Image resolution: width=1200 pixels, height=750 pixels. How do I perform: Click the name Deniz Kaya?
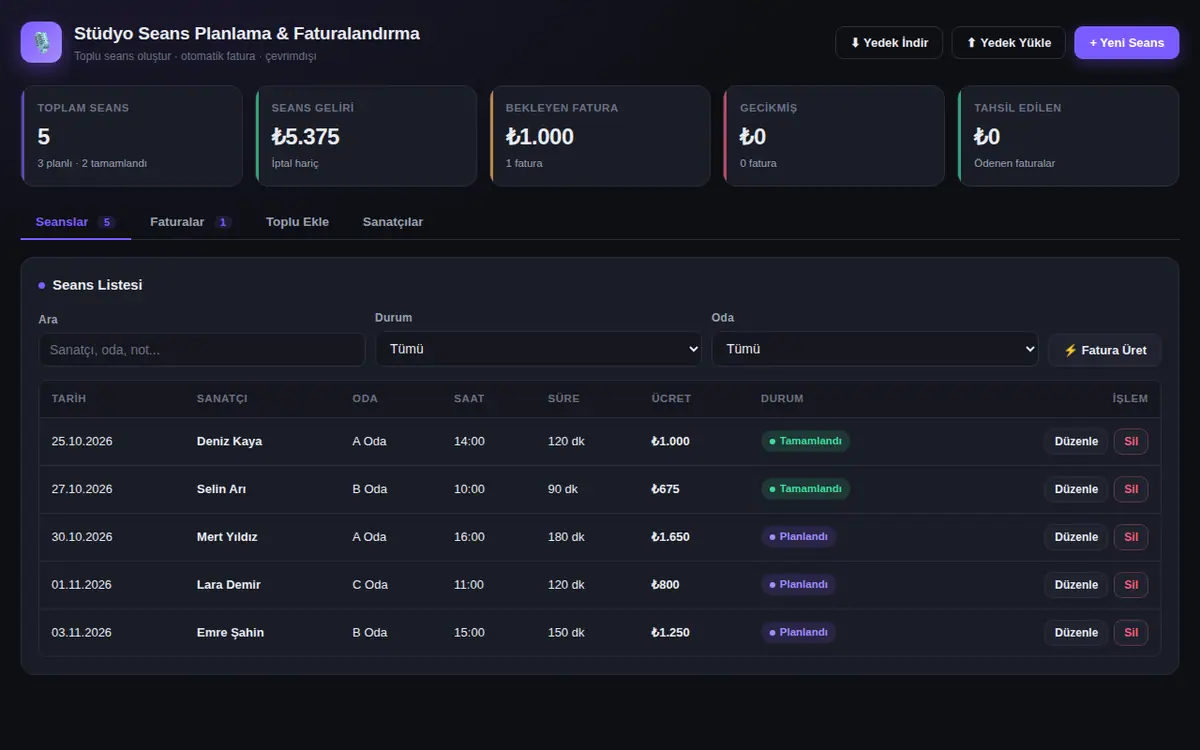pos(229,441)
